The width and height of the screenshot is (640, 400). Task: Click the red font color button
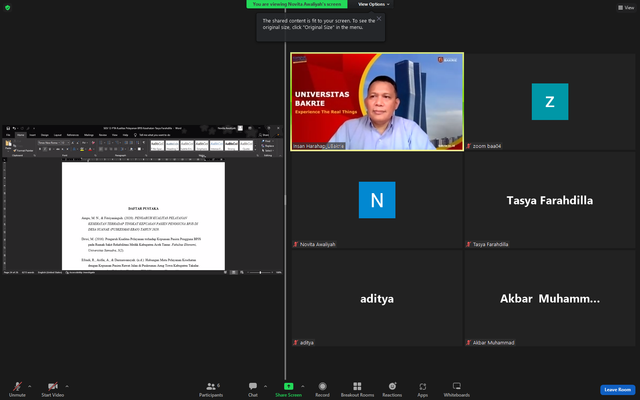(90, 149)
